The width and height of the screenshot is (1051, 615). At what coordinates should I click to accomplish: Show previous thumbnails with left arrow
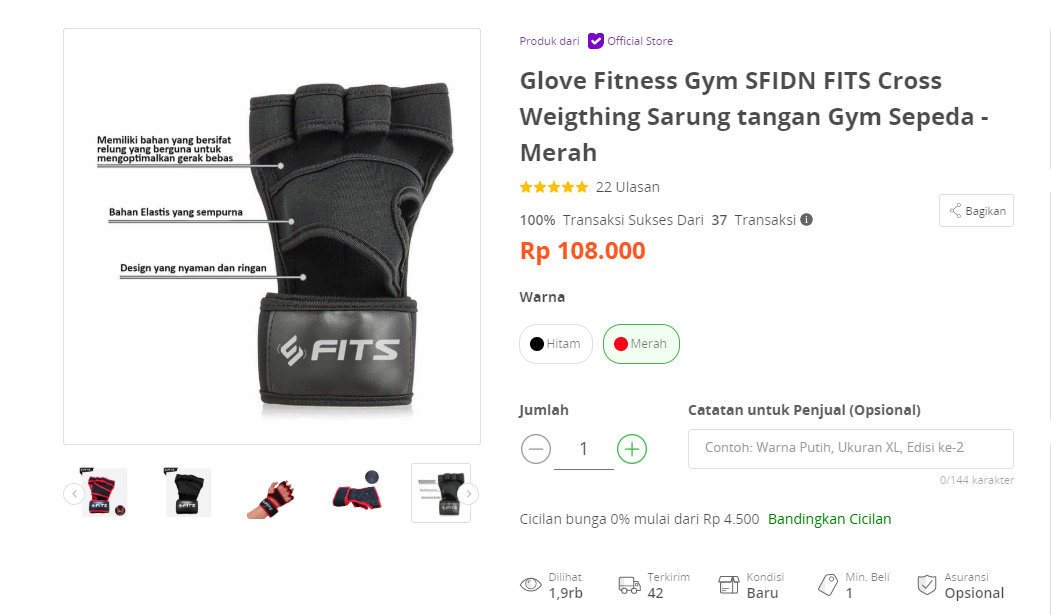pyautogui.click(x=74, y=494)
